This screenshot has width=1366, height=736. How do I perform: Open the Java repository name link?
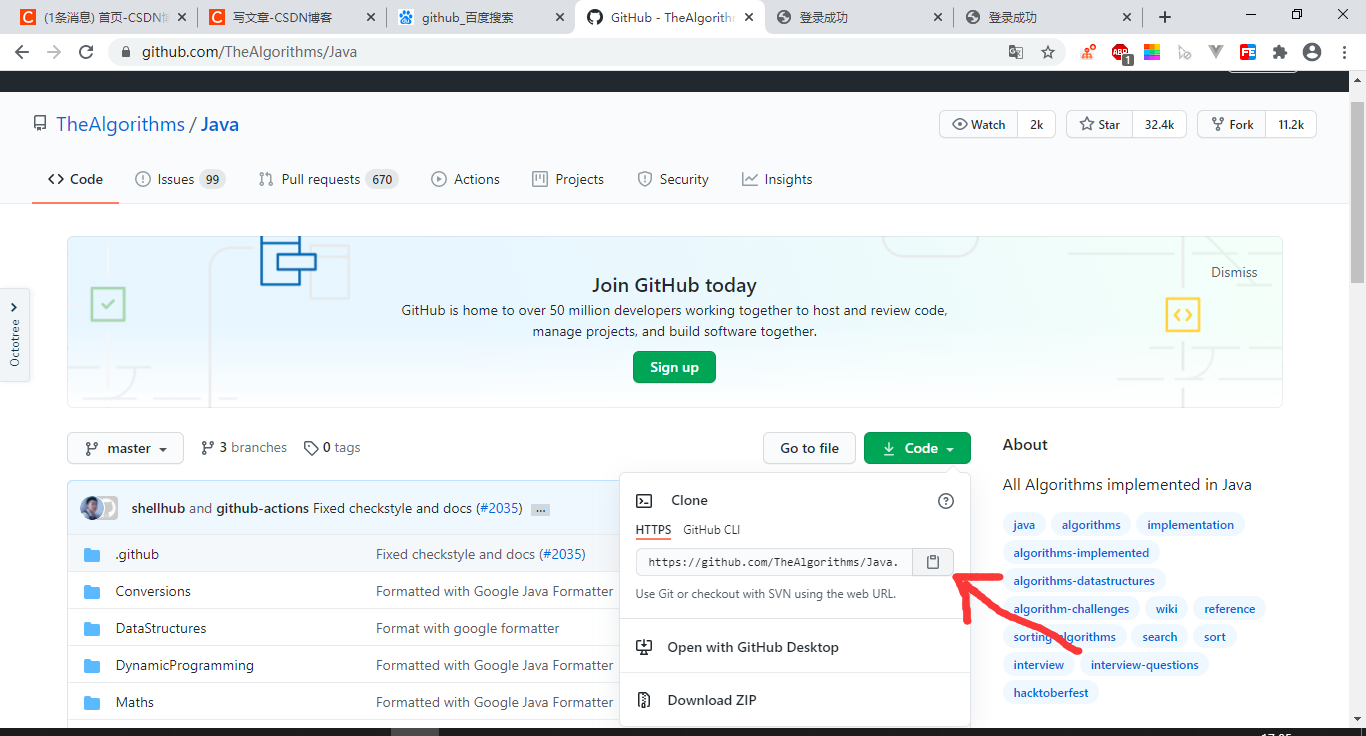(x=220, y=124)
